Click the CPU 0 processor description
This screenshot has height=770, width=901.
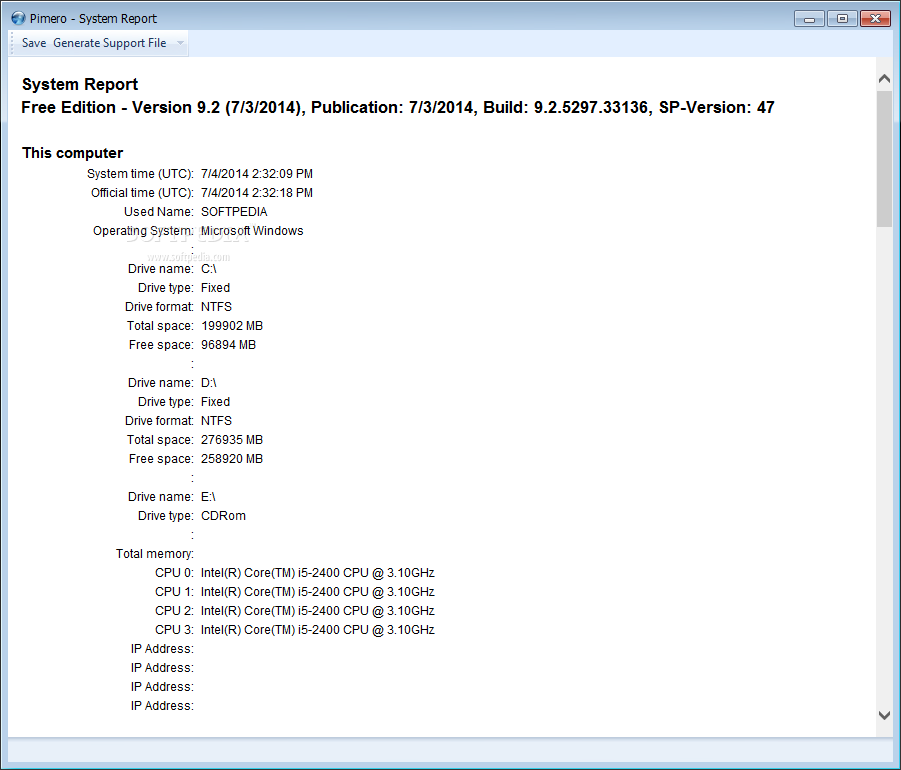pos(318,572)
